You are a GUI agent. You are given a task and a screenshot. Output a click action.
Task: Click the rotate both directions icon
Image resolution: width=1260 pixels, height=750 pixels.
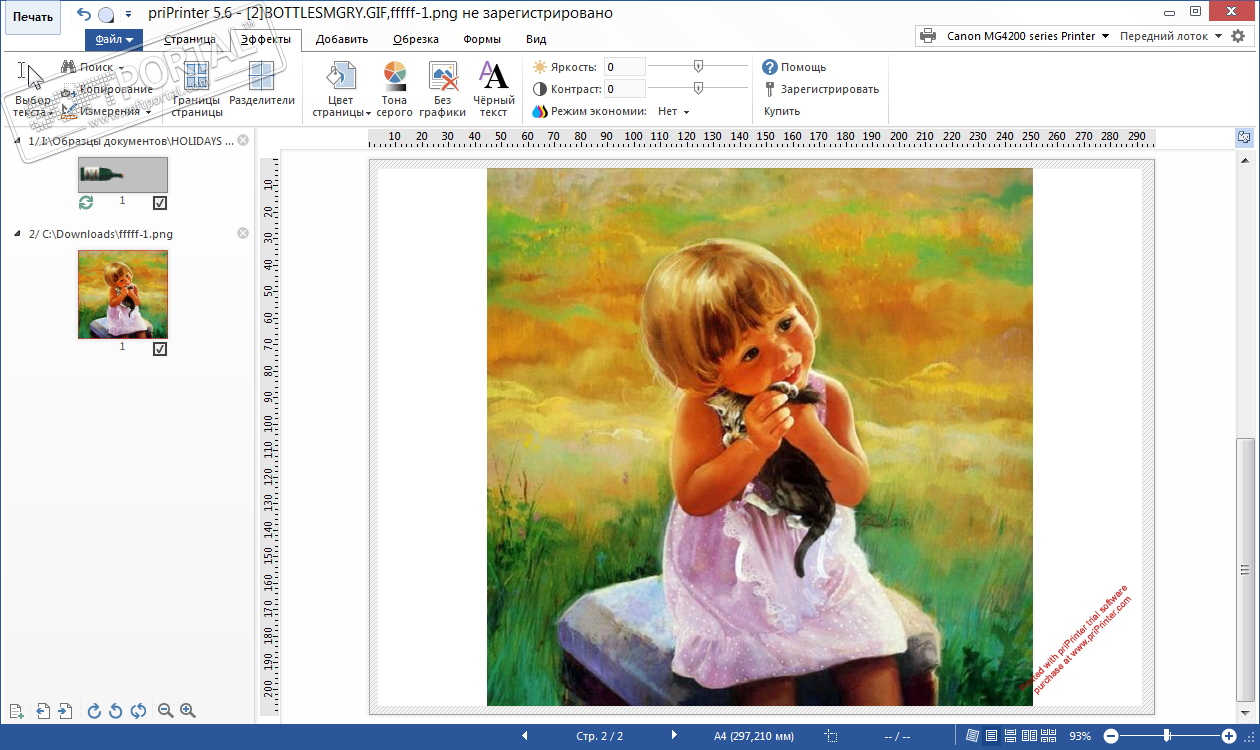pos(138,711)
